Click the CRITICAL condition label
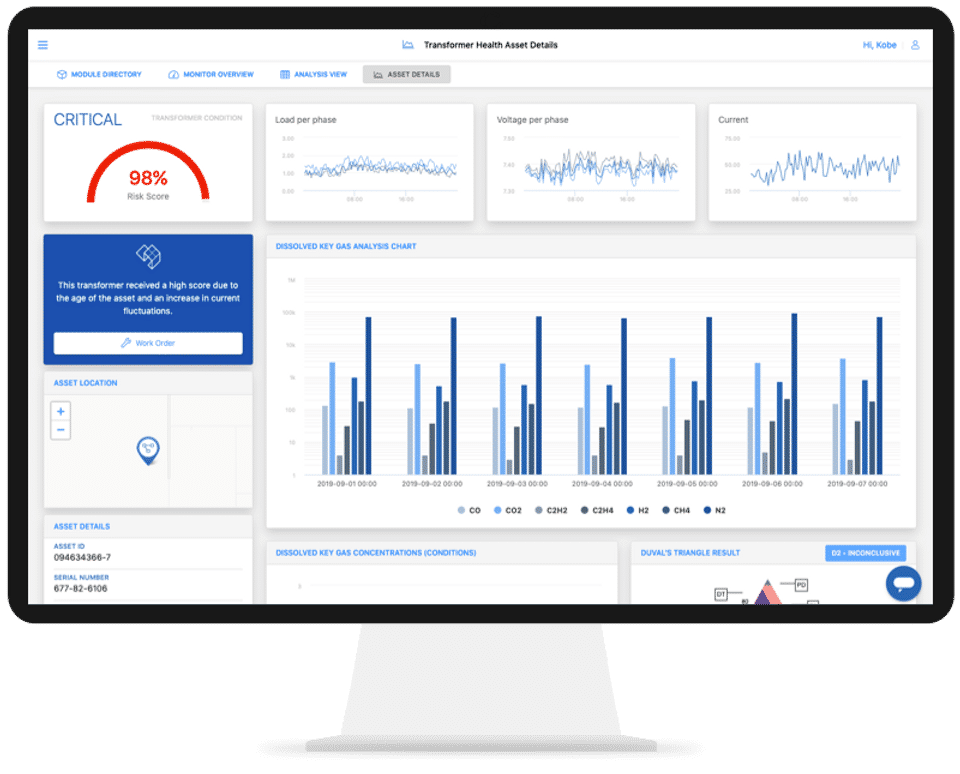This screenshot has width=960, height=774. (88, 119)
